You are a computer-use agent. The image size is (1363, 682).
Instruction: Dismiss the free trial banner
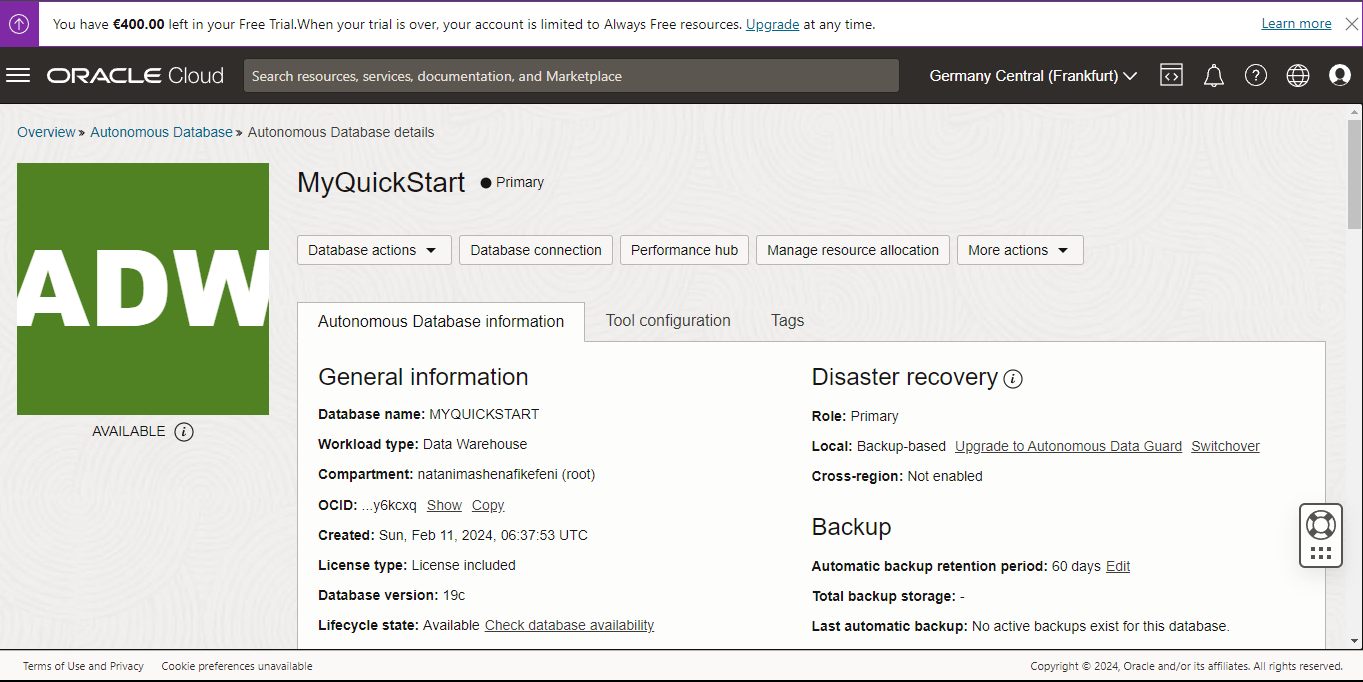1351,24
